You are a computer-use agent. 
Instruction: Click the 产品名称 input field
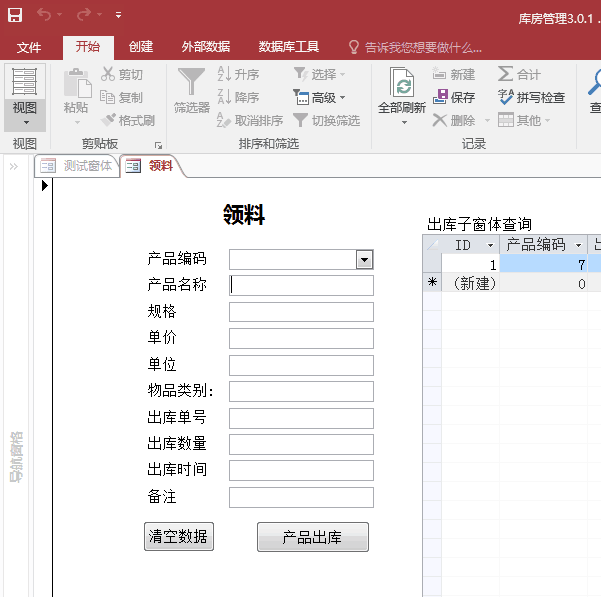[x=301, y=286]
